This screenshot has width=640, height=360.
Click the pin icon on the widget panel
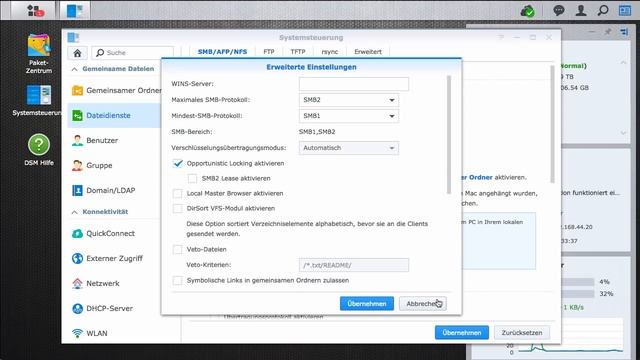[x=608, y=31]
